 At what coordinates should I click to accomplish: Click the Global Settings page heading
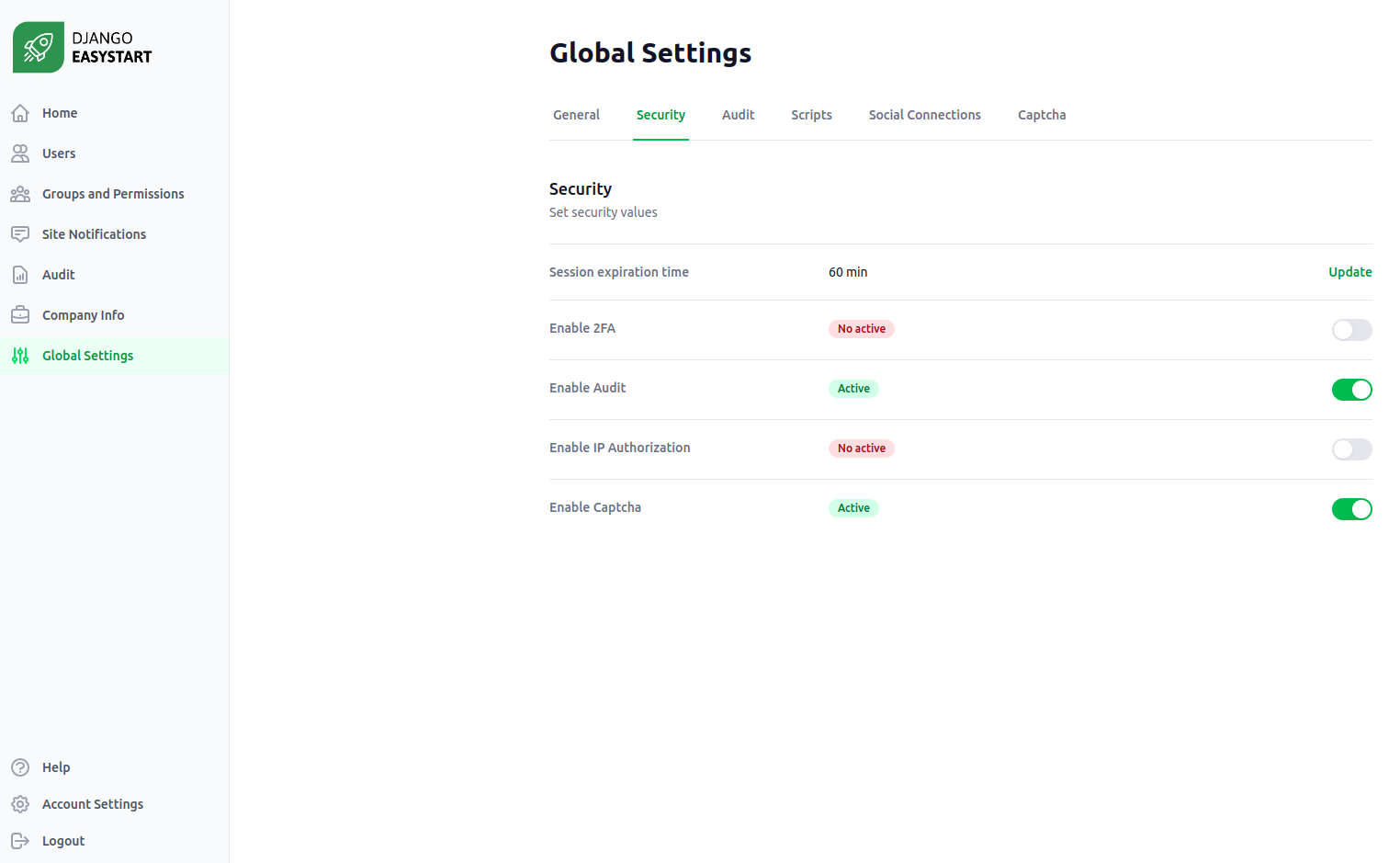pos(650,53)
